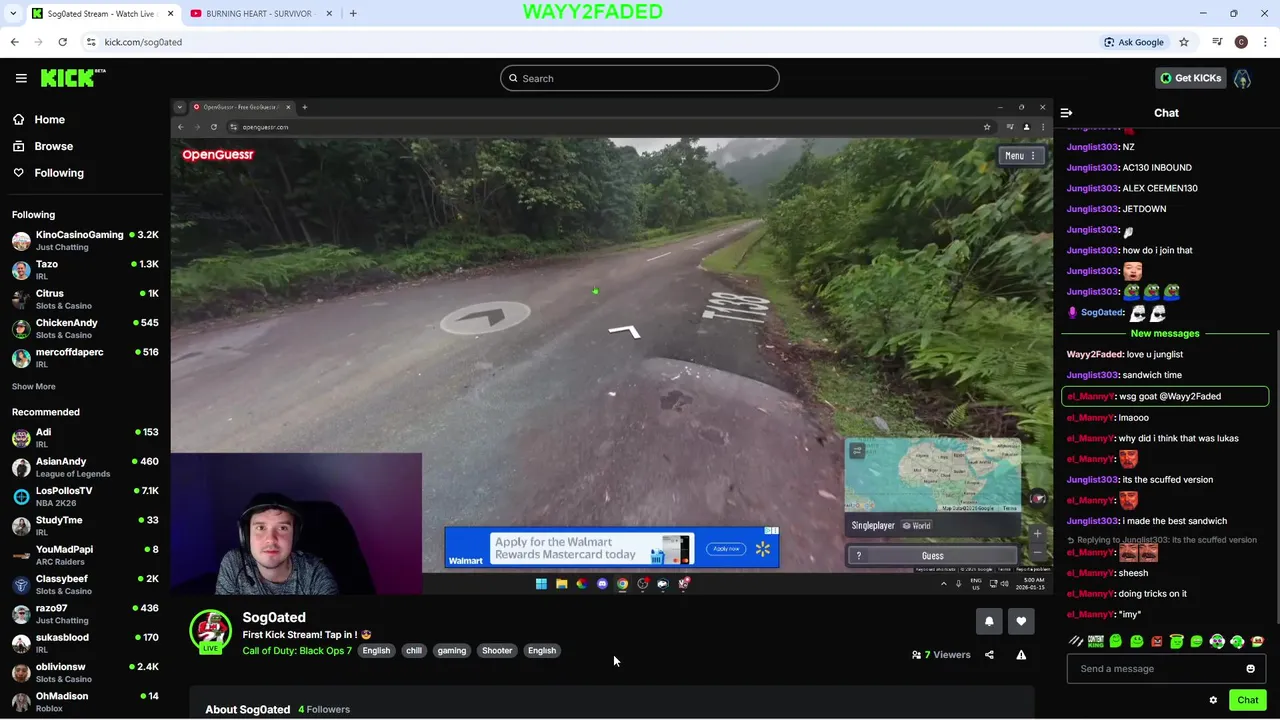Image resolution: width=1280 pixels, height=720 pixels.
Task: Click the Get KICKs button
Action: (x=1190, y=78)
